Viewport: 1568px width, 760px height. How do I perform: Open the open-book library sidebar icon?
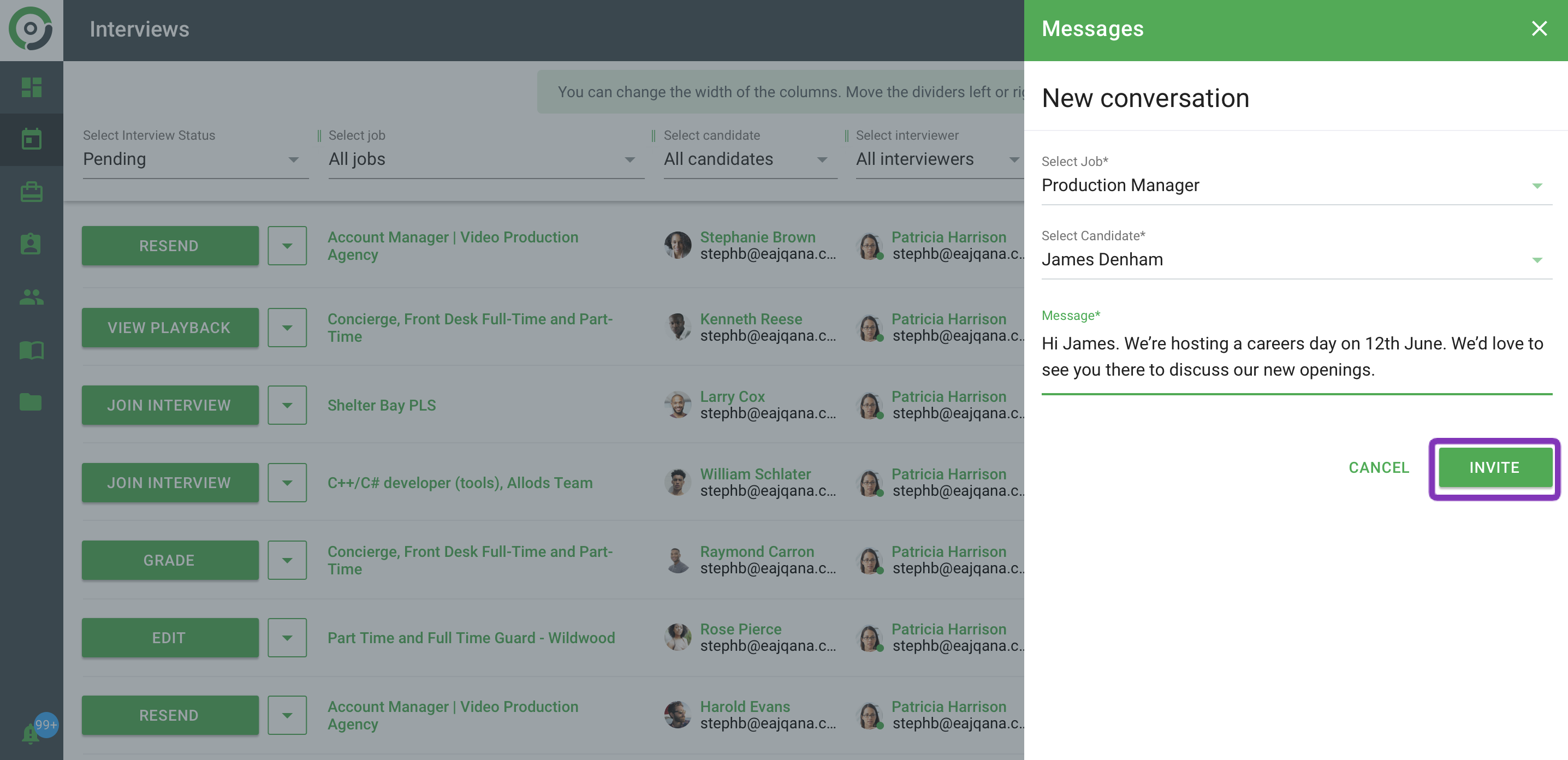coord(31,349)
